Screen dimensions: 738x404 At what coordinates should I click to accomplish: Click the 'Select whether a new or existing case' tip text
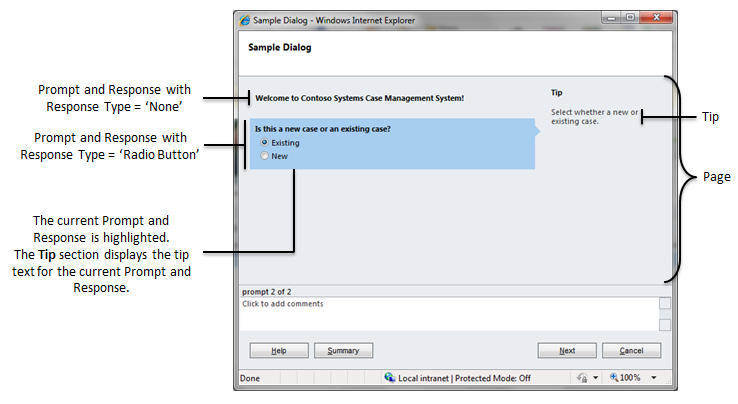click(594, 117)
